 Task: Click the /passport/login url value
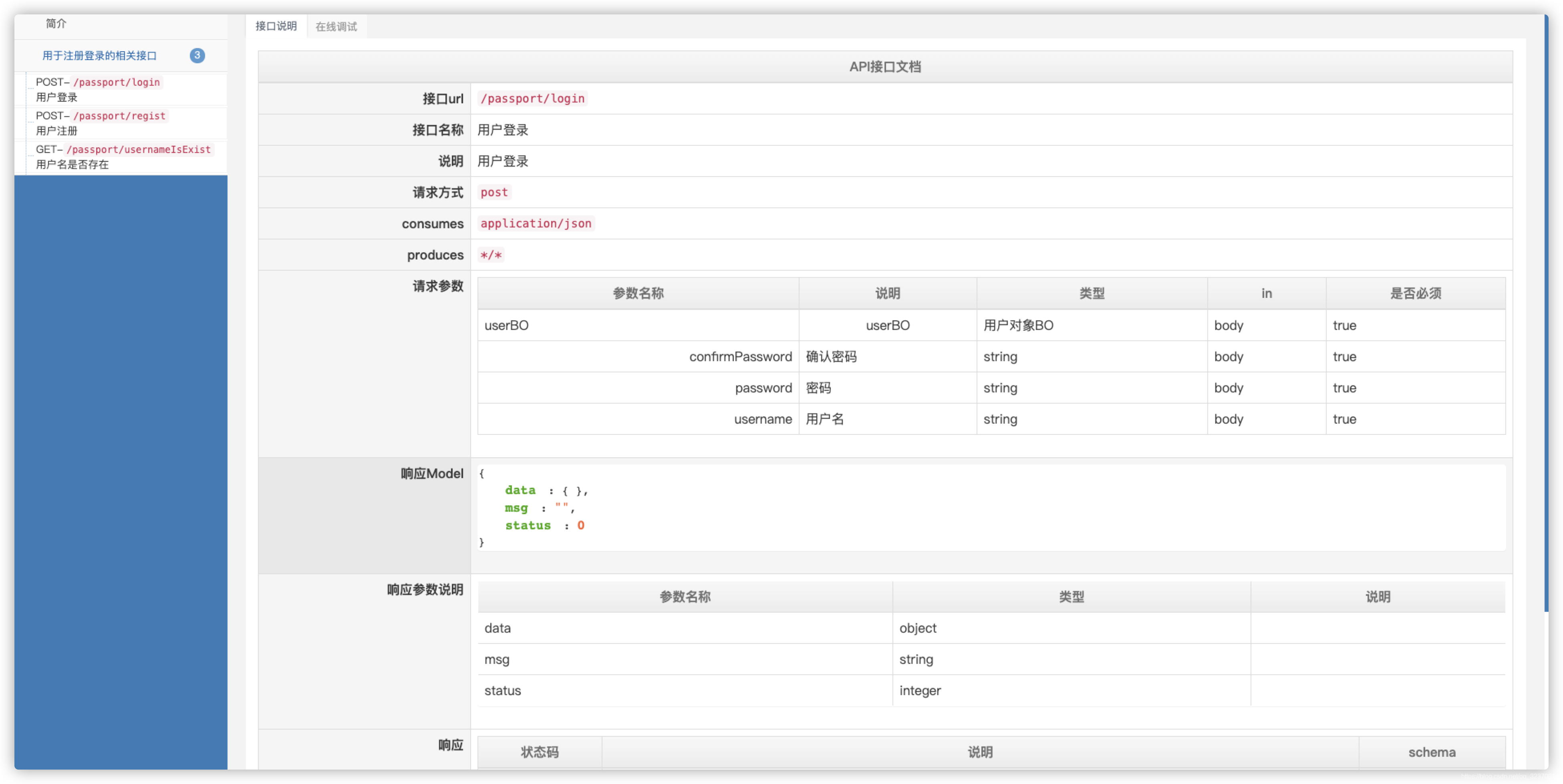532,98
